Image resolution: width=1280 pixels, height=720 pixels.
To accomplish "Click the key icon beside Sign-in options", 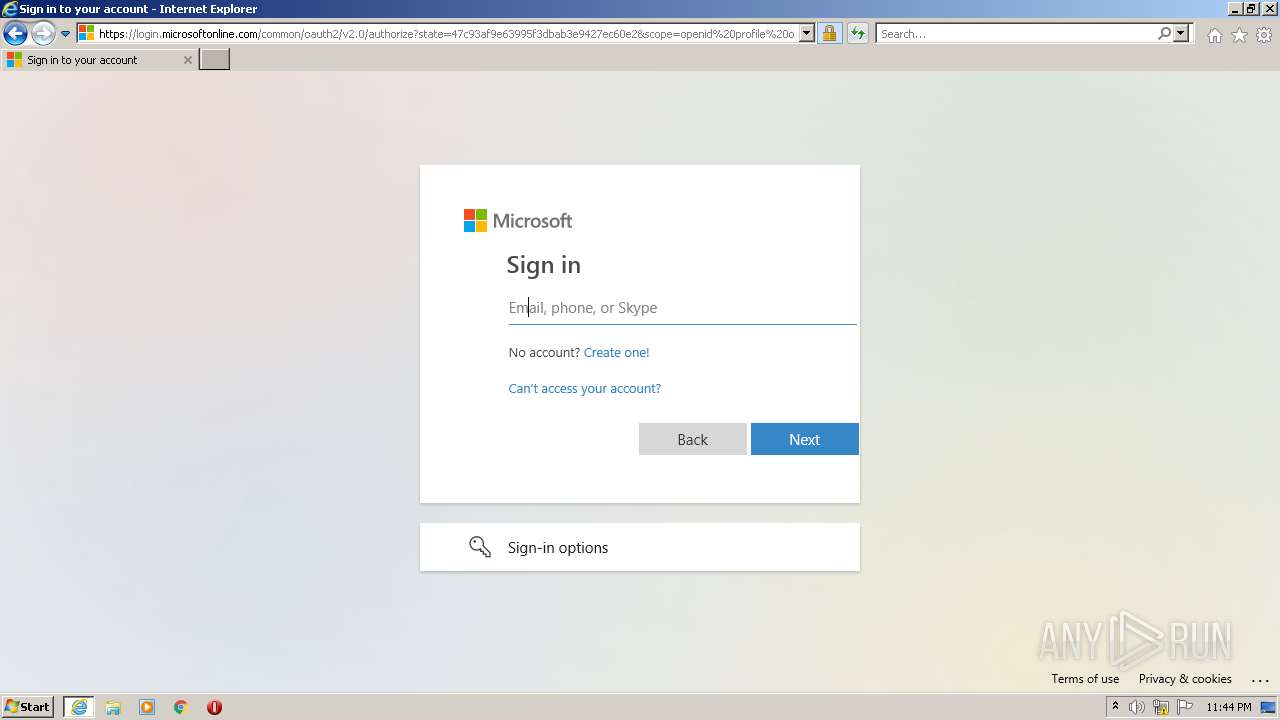I will click(x=480, y=547).
